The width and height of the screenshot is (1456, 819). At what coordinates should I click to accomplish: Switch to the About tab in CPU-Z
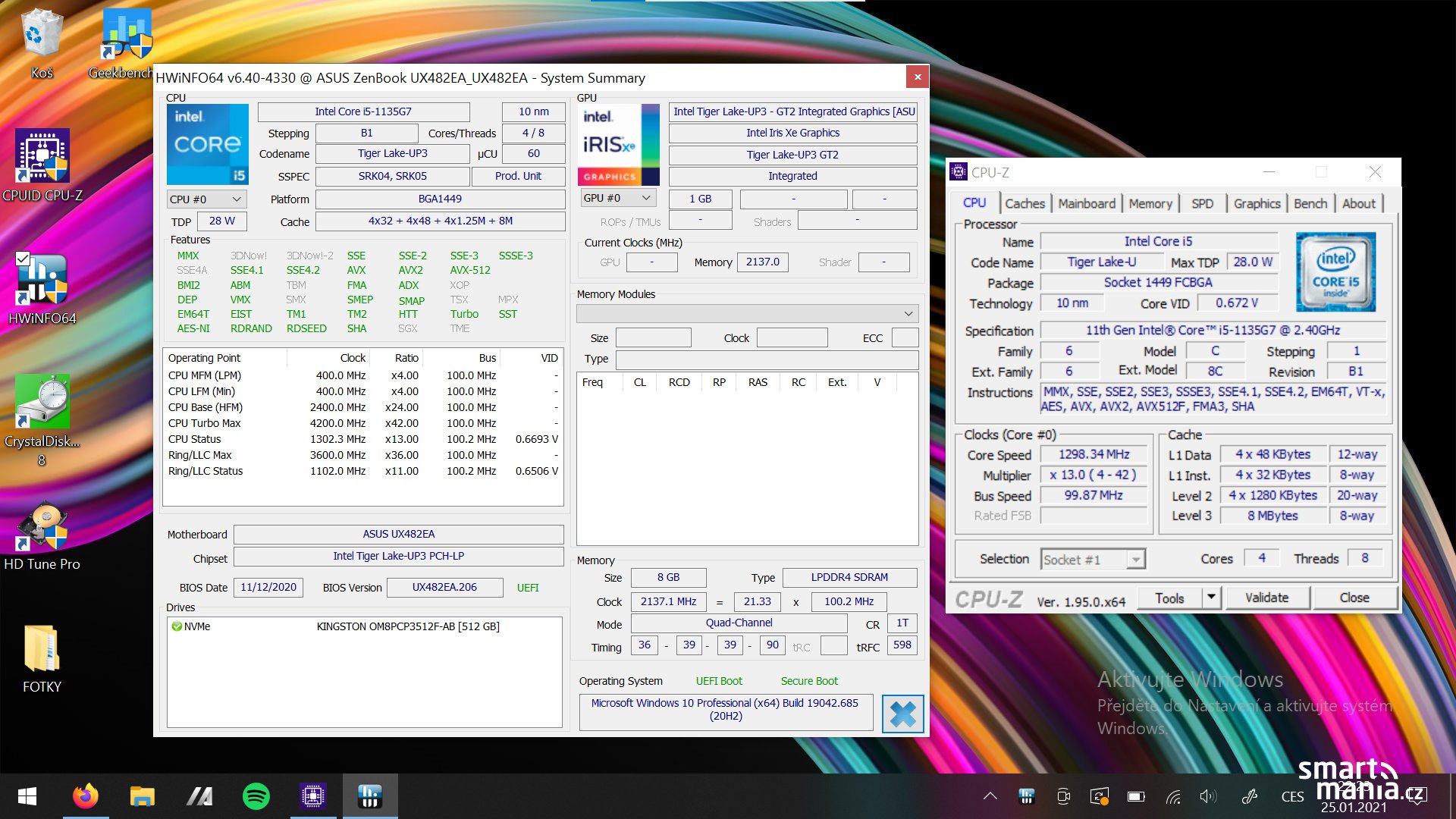[x=1359, y=203]
